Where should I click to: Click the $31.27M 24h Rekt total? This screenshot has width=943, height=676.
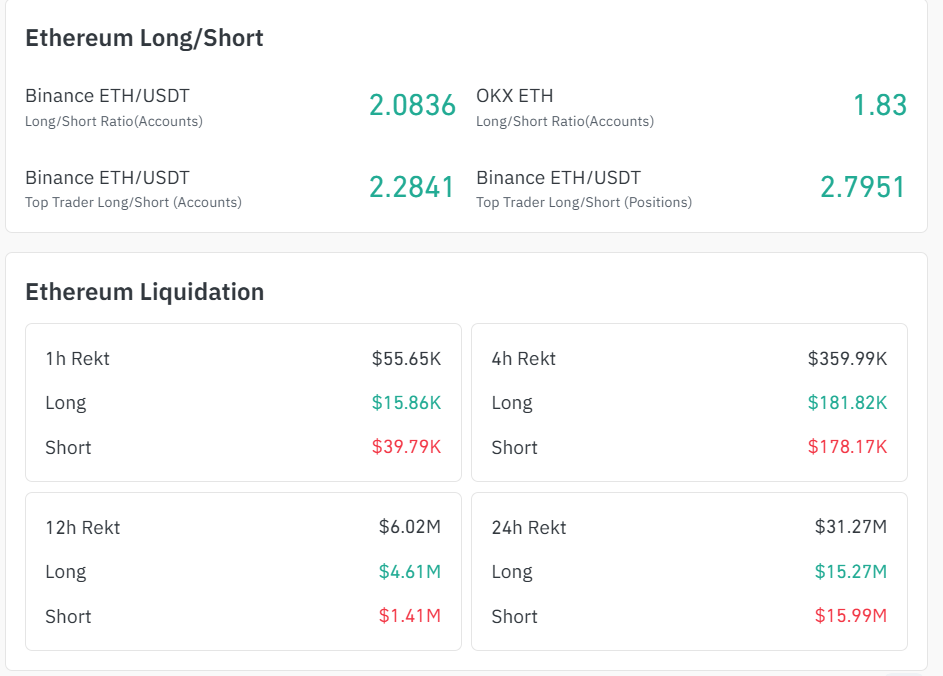click(x=850, y=528)
